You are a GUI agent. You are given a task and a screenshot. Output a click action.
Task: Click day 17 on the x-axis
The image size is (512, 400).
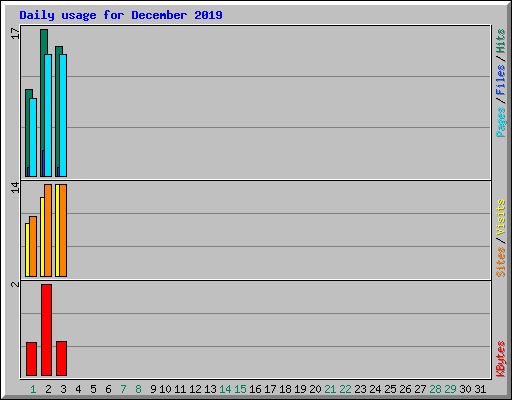[x=270, y=389]
